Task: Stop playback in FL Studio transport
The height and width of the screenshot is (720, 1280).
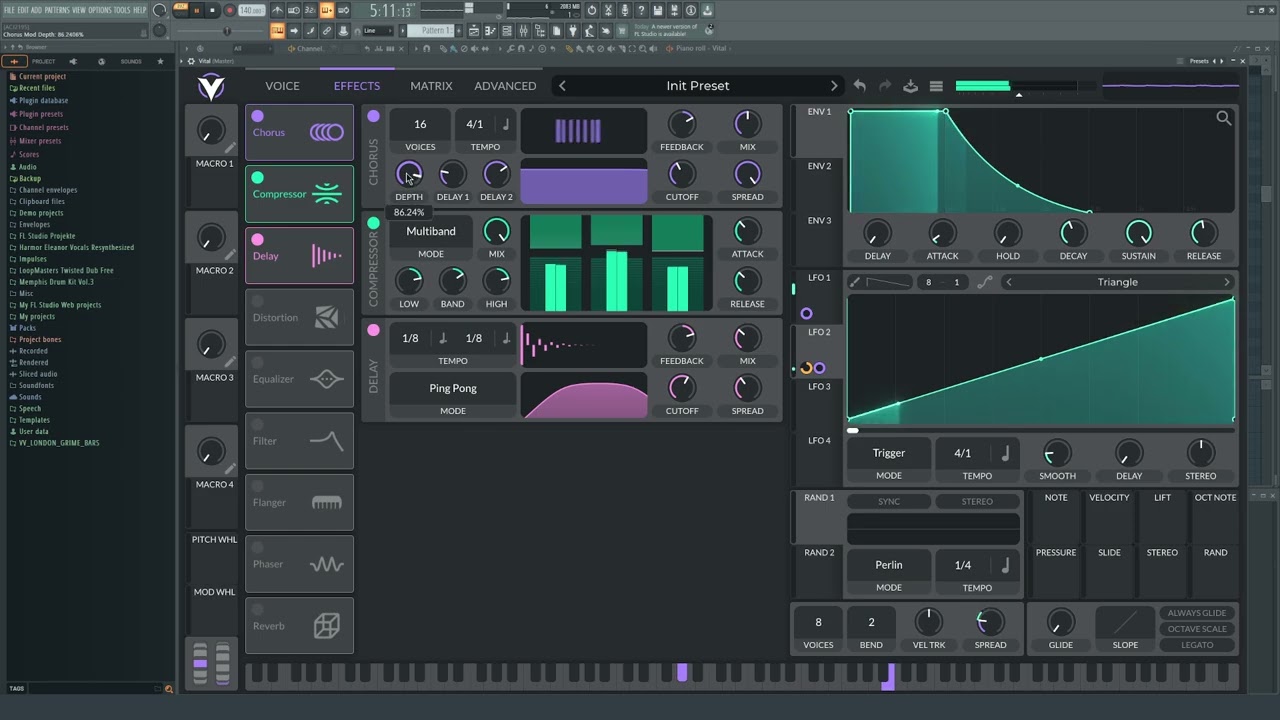Action: (x=212, y=10)
